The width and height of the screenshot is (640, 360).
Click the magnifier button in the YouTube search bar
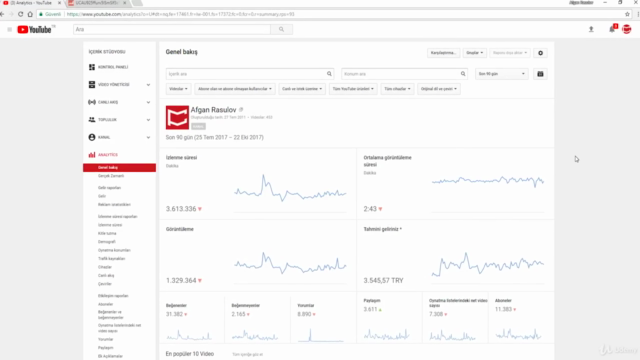(281, 29)
